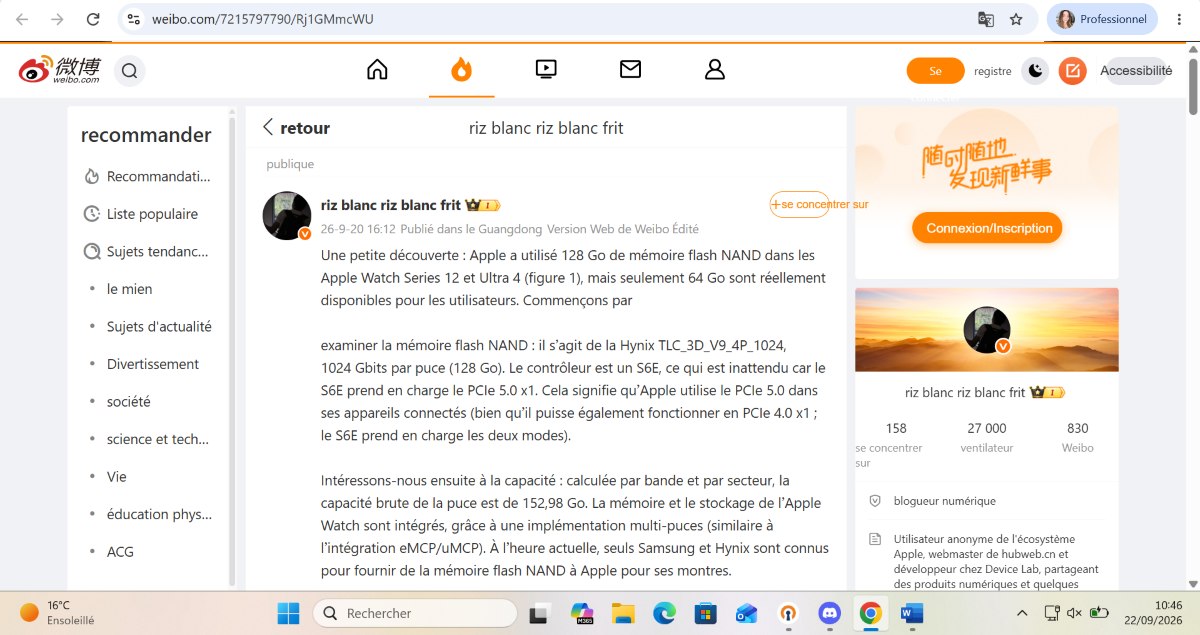Click the blogueur numérique shield icon
The width and height of the screenshot is (1200, 635).
click(x=875, y=501)
